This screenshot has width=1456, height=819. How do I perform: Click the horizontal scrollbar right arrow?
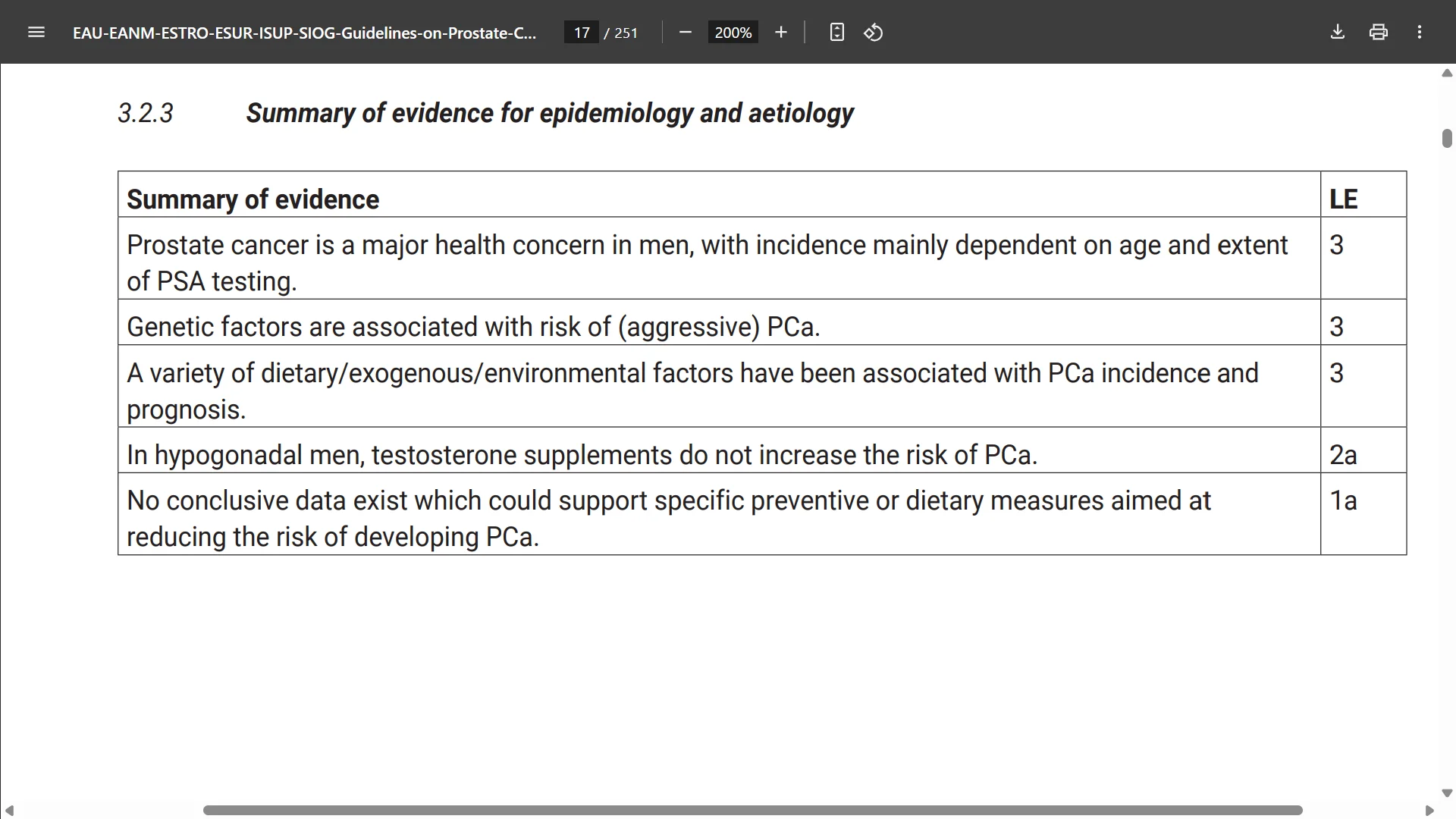pos(1429,811)
